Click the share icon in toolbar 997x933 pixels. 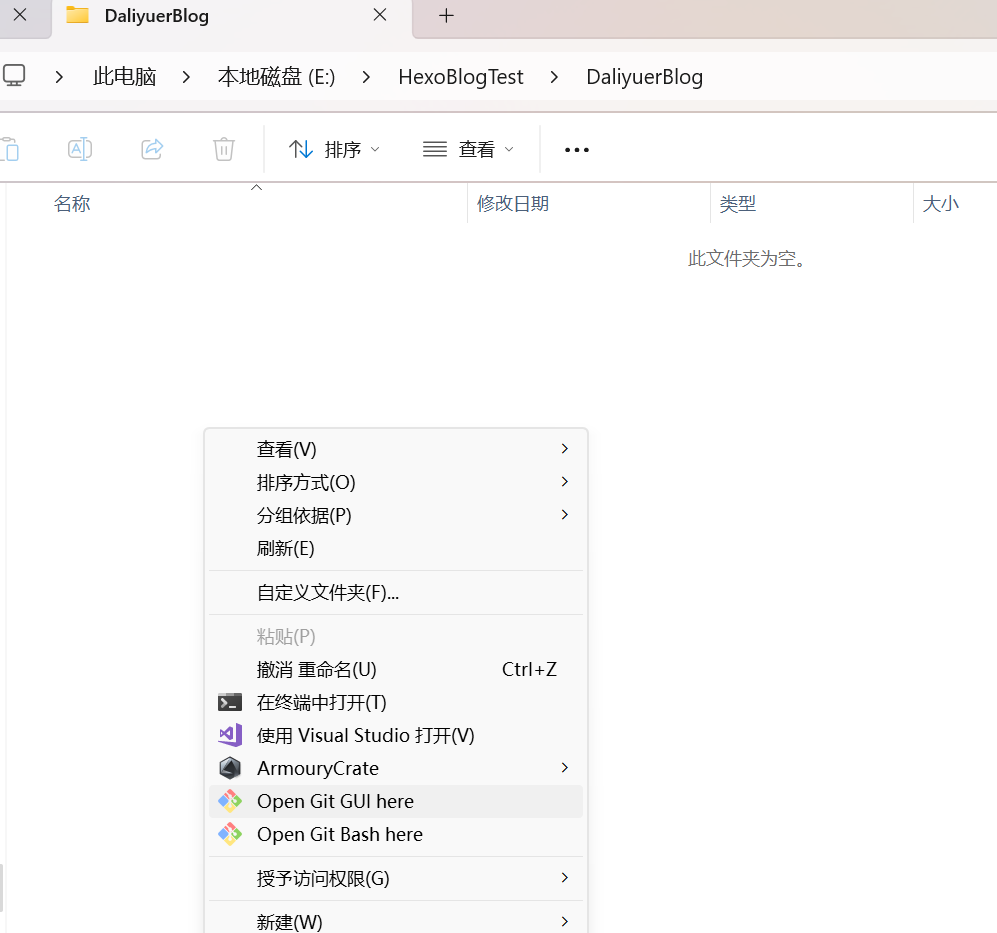[152, 149]
